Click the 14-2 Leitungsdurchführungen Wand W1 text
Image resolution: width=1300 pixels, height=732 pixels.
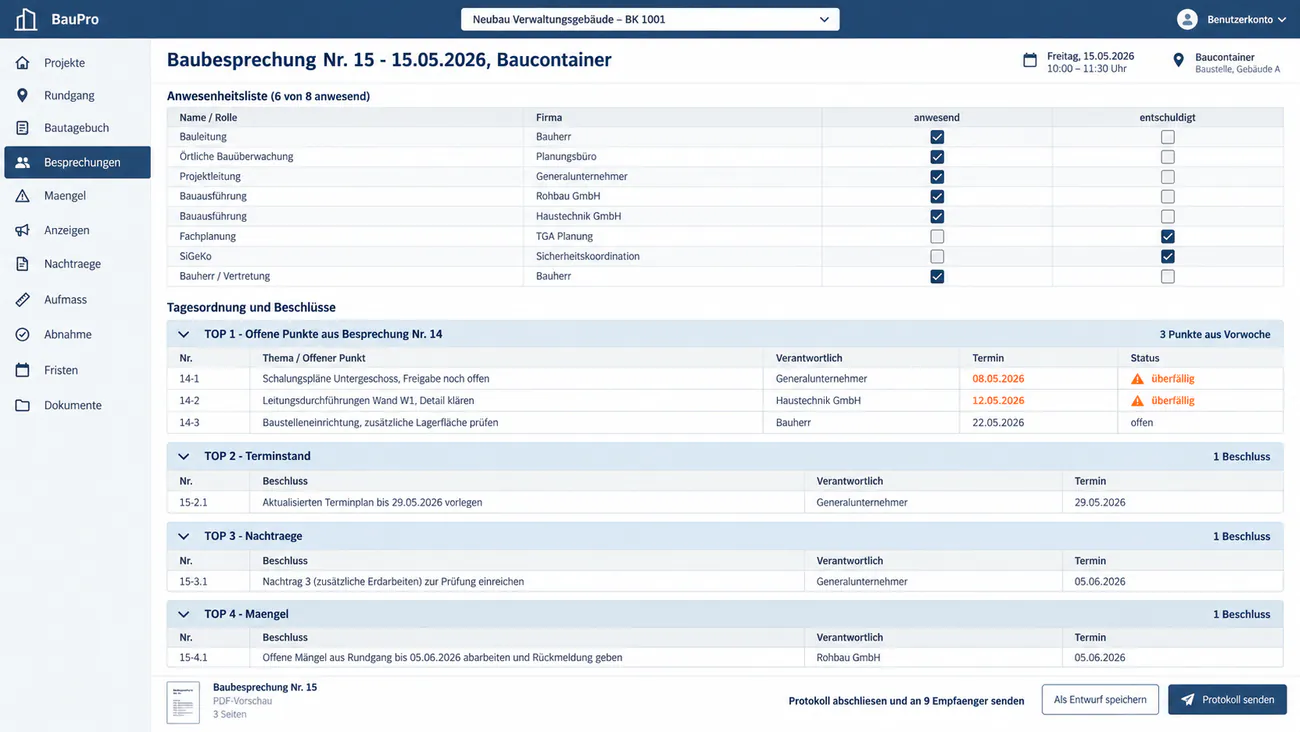(x=368, y=401)
